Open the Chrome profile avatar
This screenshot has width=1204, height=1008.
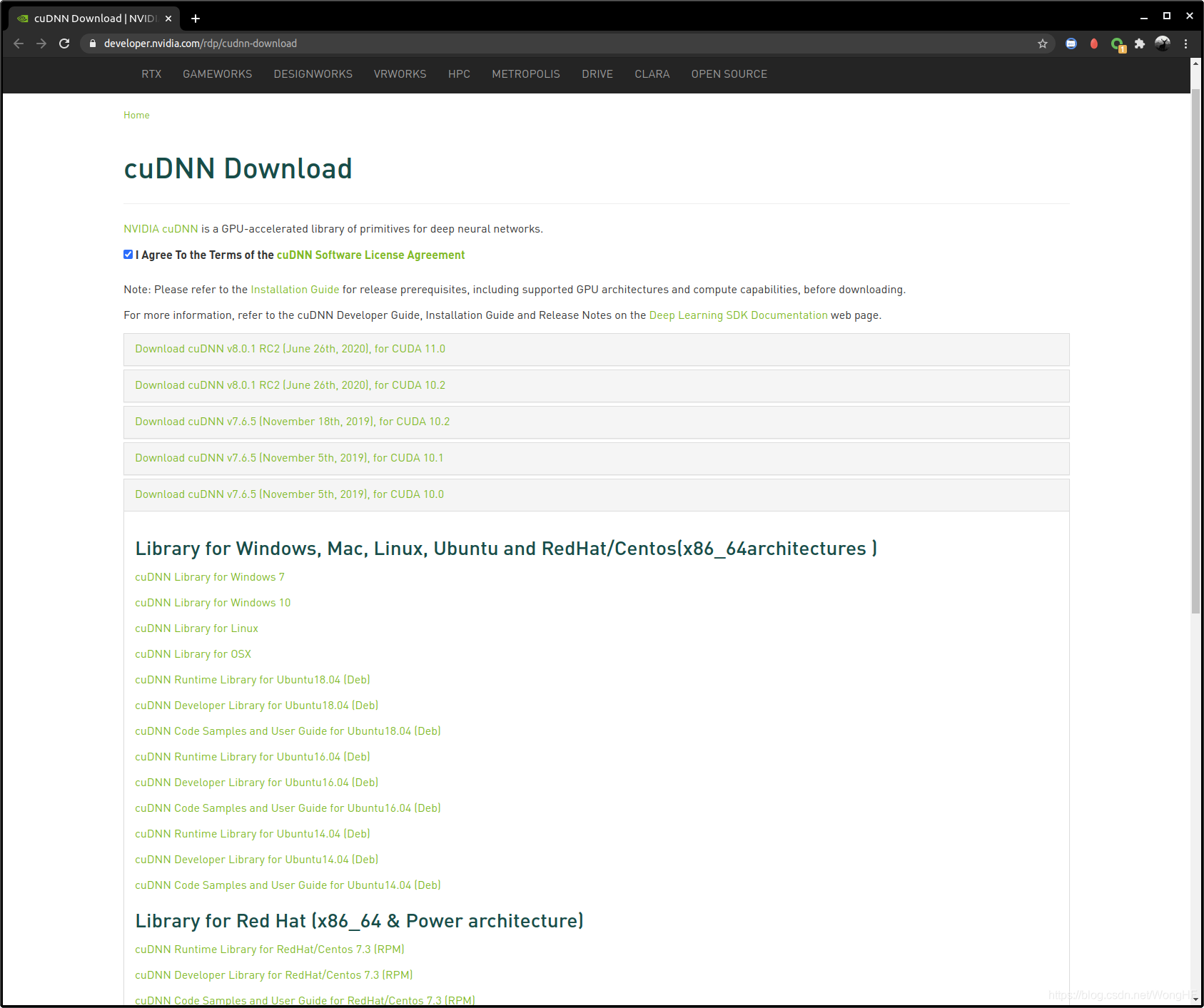(1163, 44)
